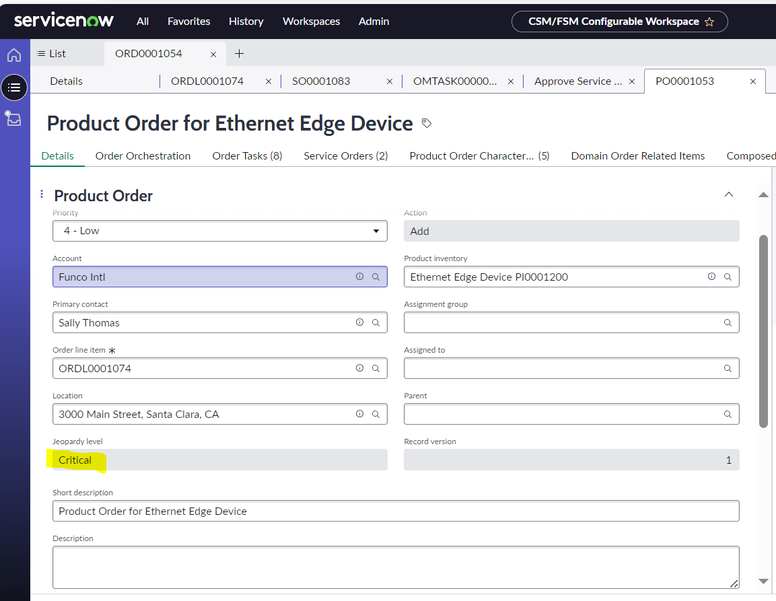
Task: Open section menu dots beside Product Order
Action: (x=42, y=194)
